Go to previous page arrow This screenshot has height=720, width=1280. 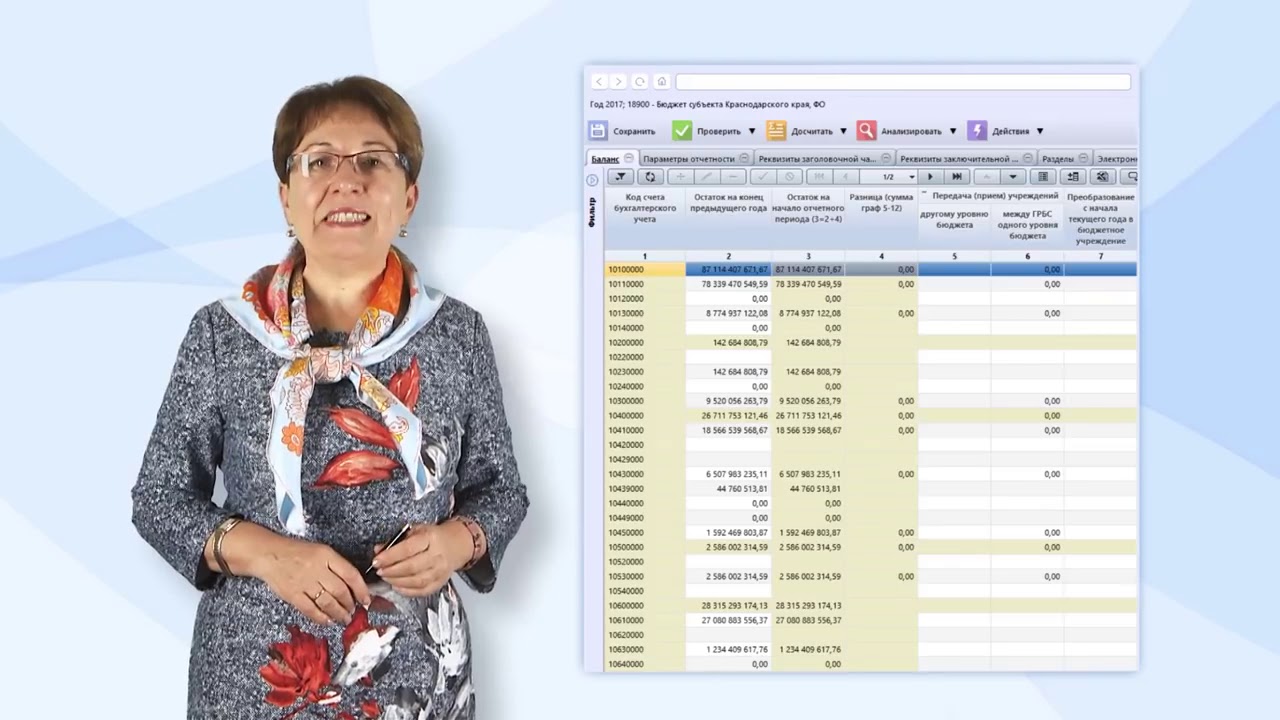[x=846, y=177]
